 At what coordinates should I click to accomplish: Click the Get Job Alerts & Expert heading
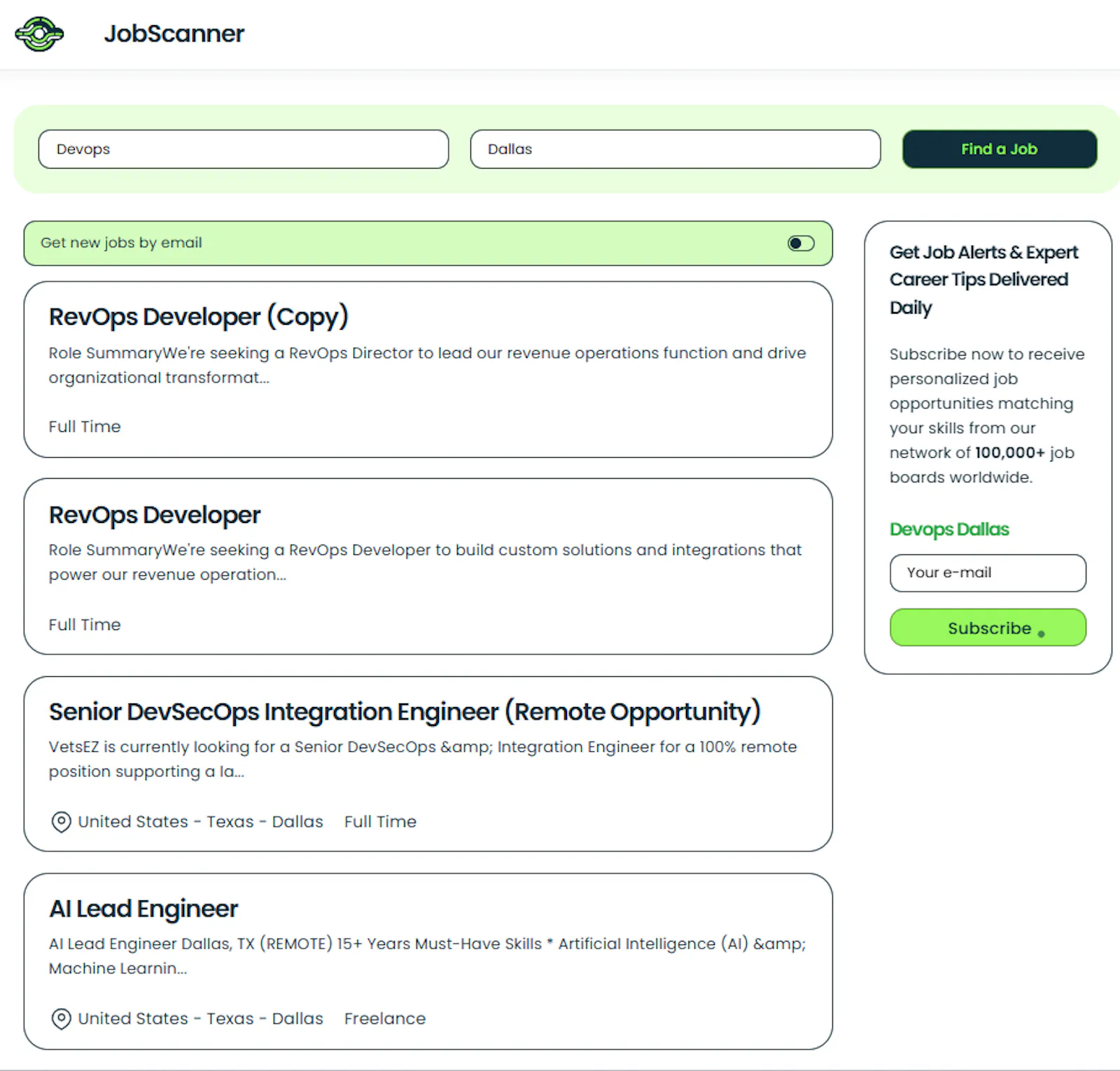click(983, 280)
